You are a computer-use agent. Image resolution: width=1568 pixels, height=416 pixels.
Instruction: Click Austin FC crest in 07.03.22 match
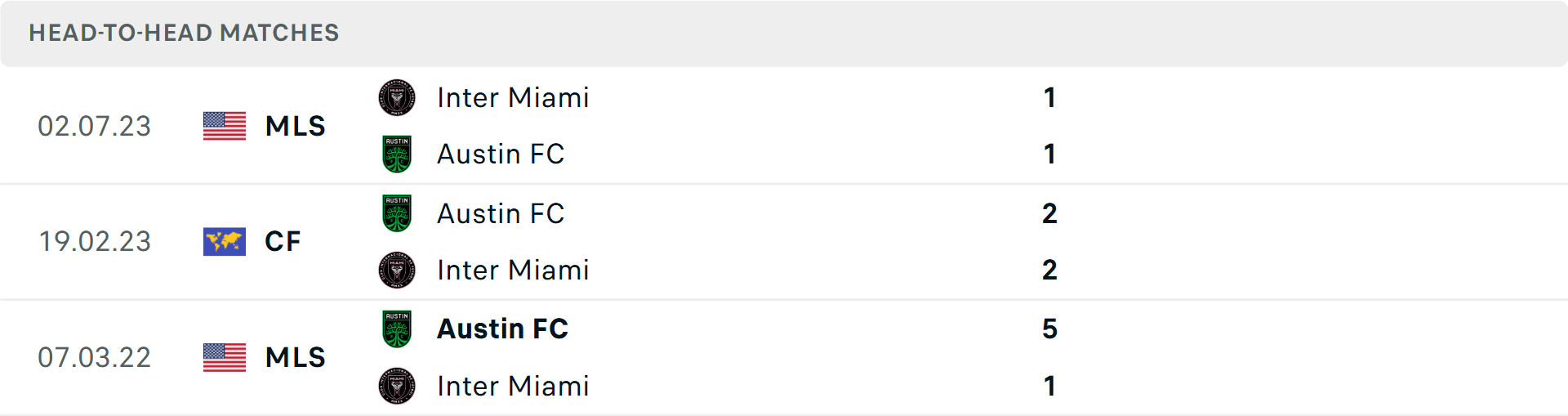(x=397, y=329)
